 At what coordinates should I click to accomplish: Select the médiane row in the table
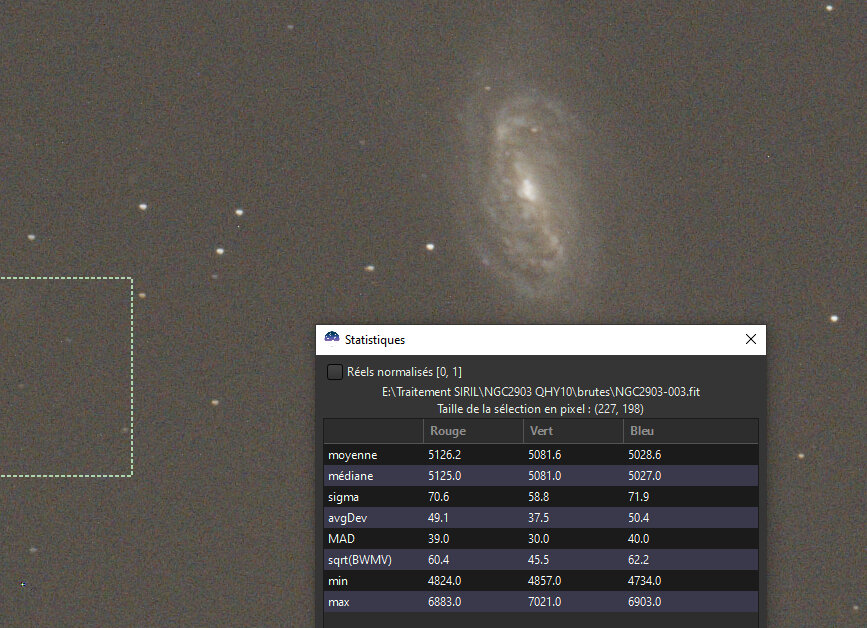450,475
